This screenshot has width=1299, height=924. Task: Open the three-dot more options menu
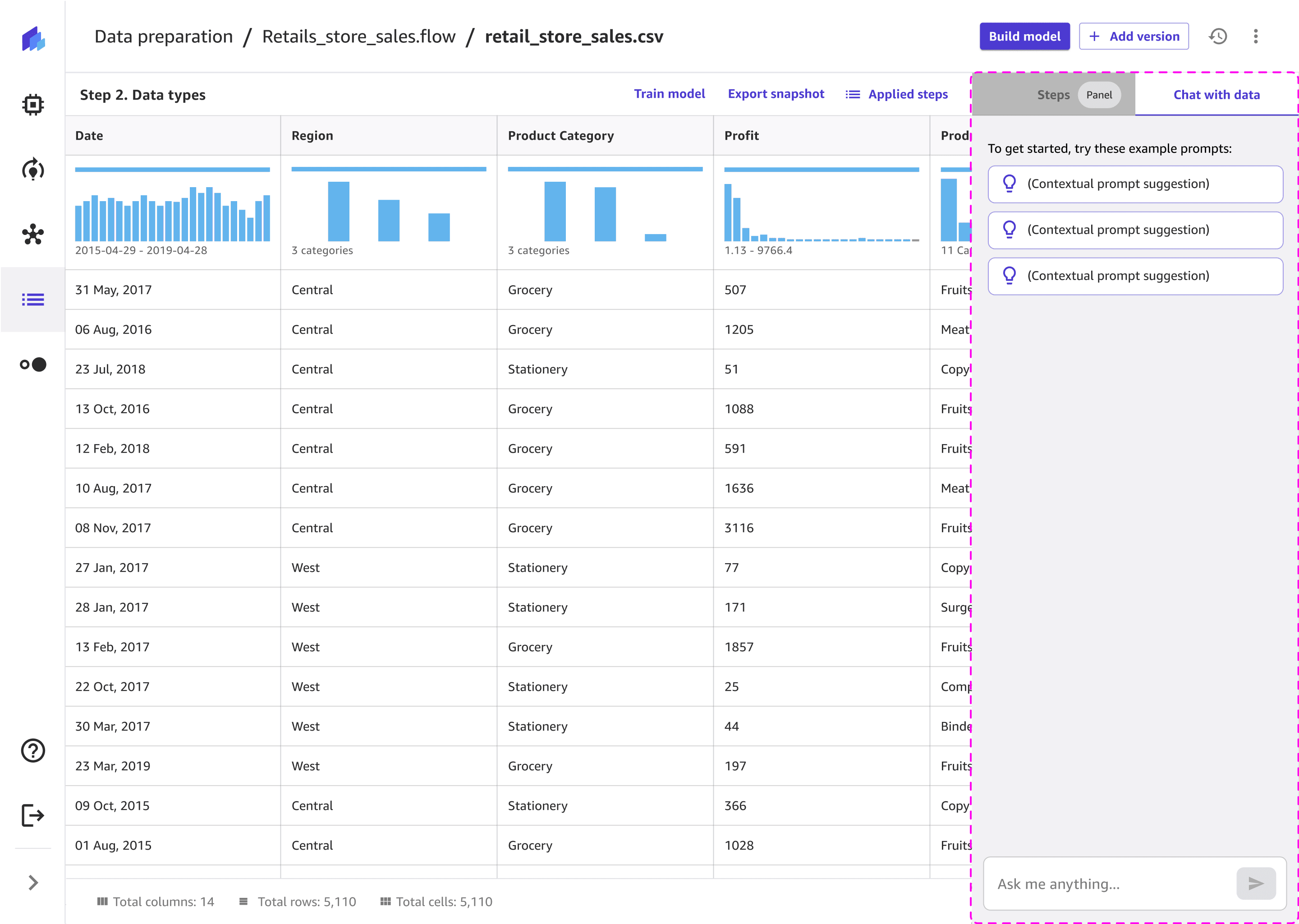[x=1256, y=37]
